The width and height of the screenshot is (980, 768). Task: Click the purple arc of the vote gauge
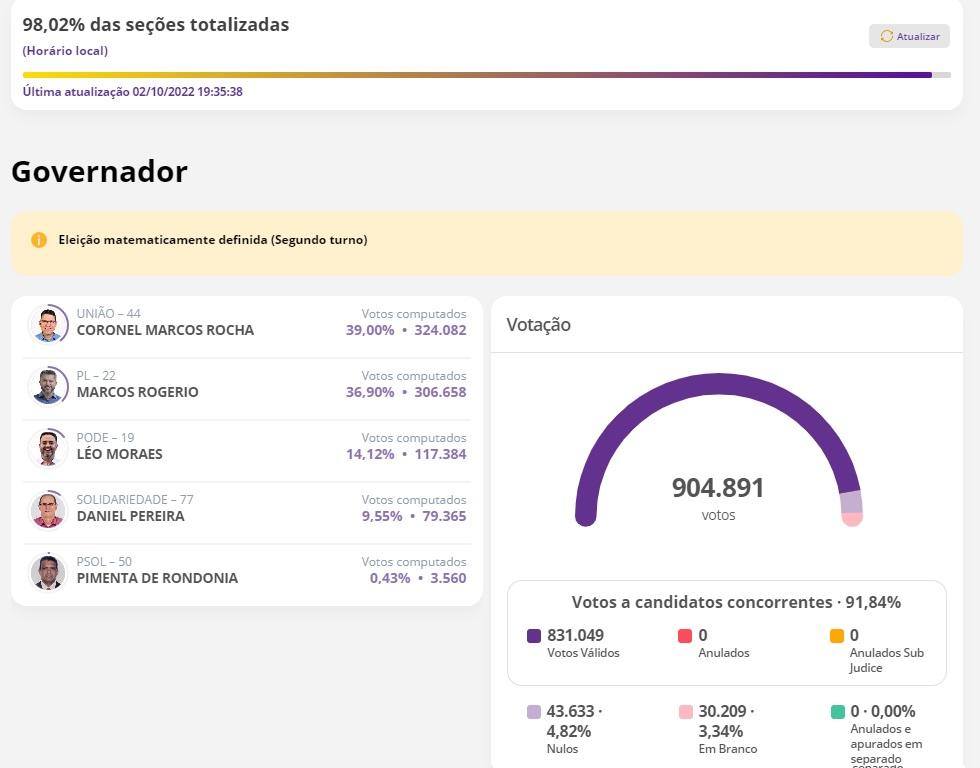pyautogui.click(x=716, y=386)
